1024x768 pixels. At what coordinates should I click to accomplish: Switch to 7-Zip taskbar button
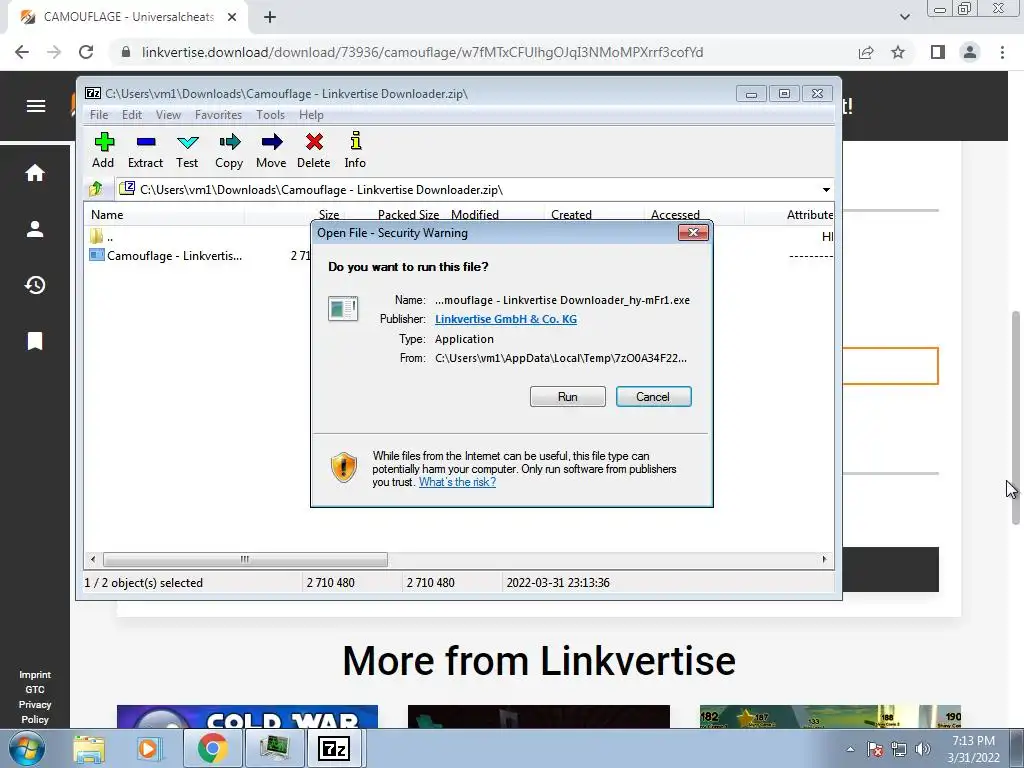334,748
